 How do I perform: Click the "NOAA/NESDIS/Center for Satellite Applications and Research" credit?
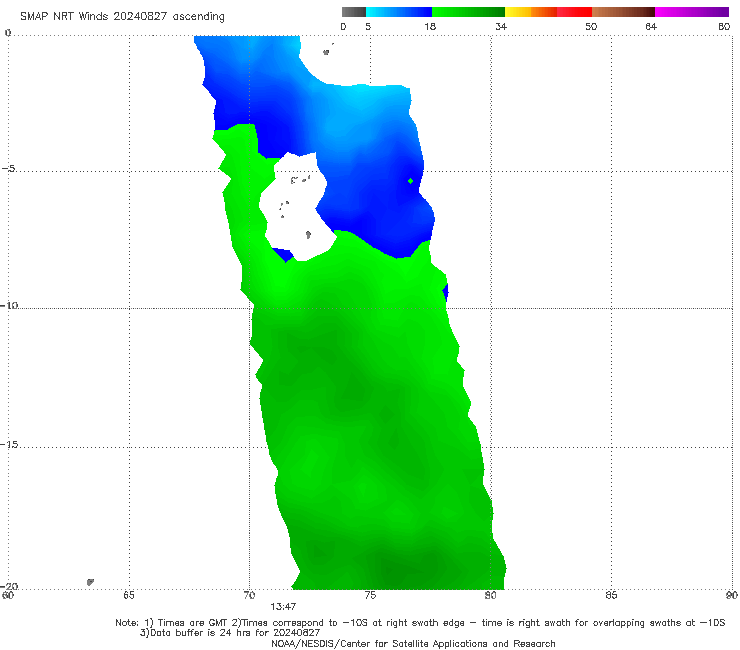[413, 643]
